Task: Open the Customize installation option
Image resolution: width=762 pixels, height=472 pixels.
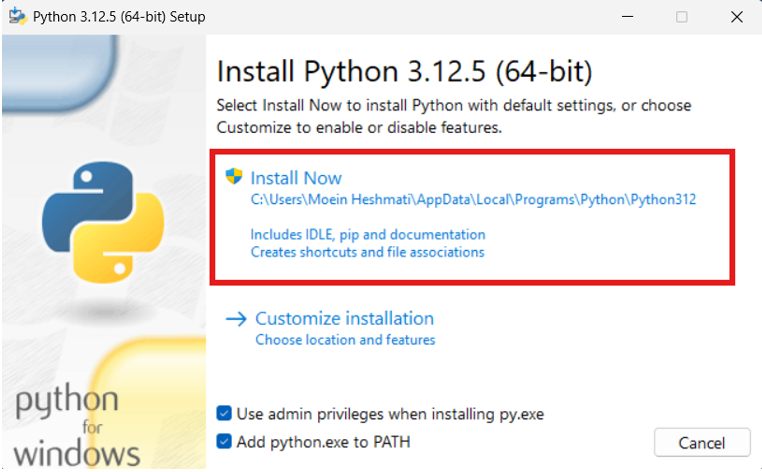Action: point(344,319)
